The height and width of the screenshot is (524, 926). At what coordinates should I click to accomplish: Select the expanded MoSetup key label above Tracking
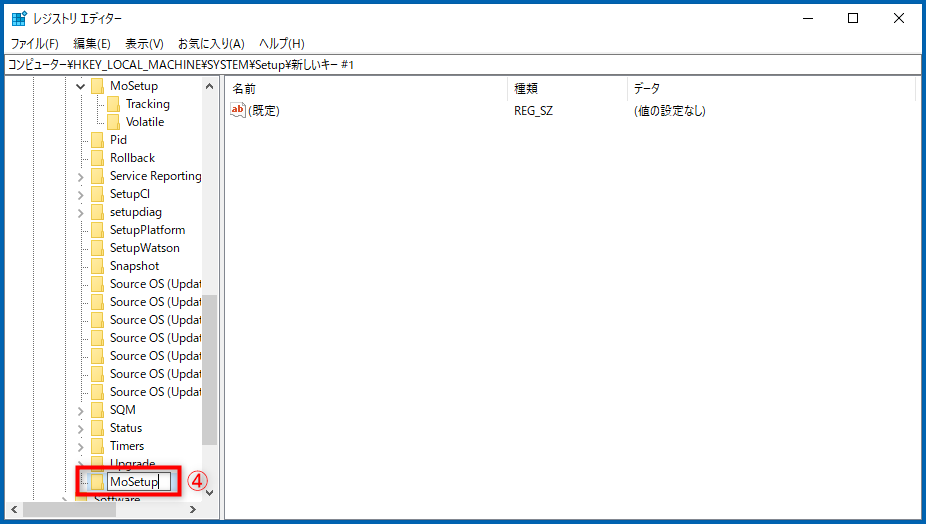[x=134, y=86]
